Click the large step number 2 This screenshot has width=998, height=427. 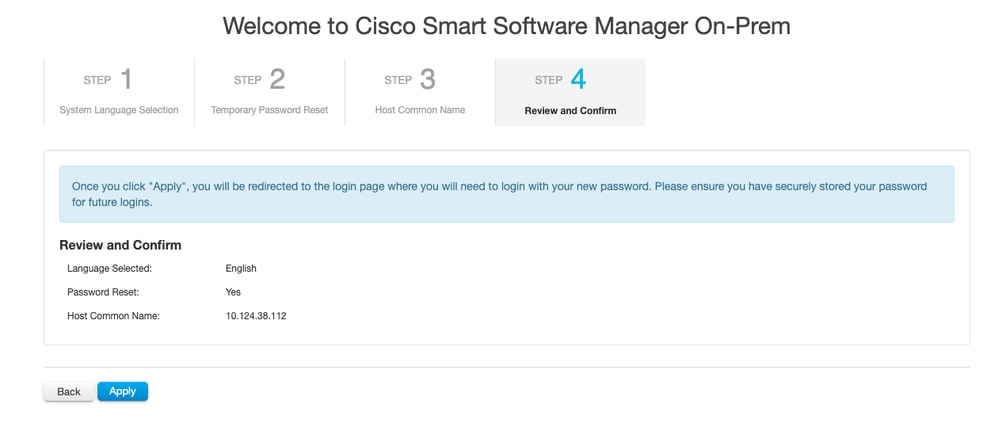[x=277, y=79]
